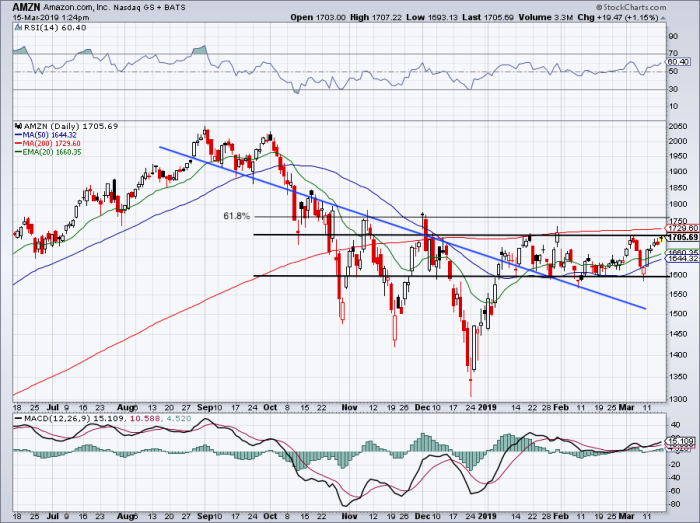The height and width of the screenshot is (523, 700).
Task: Select the Chg +19.47 (+1.16%) value
Action: [x=617, y=18]
